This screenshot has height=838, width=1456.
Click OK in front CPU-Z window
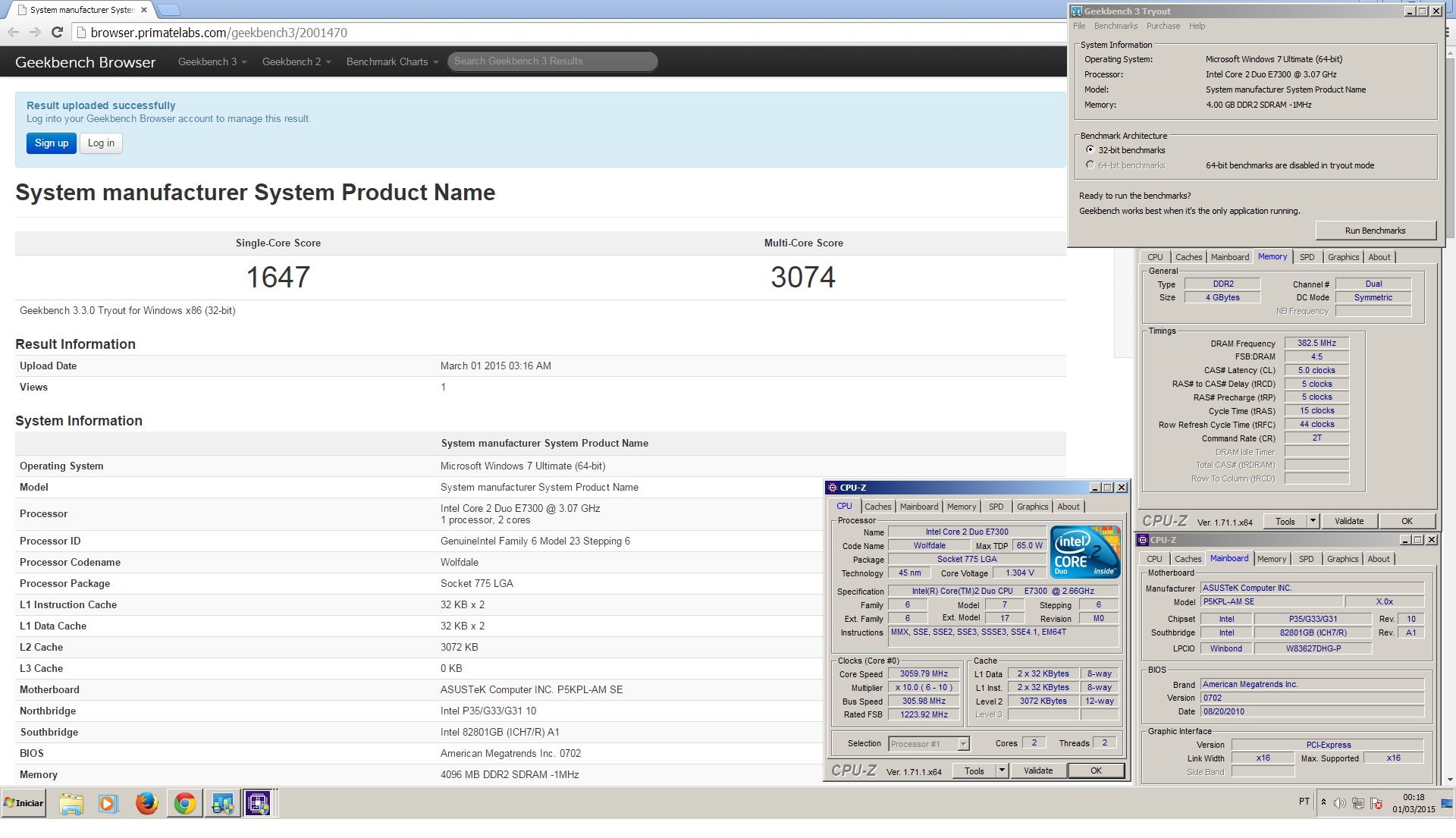[1096, 771]
